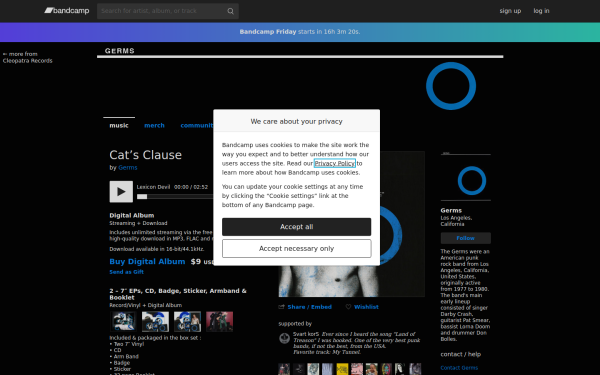Open second box set merch thumbnail
600x375 pixels.
(x=155, y=321)
